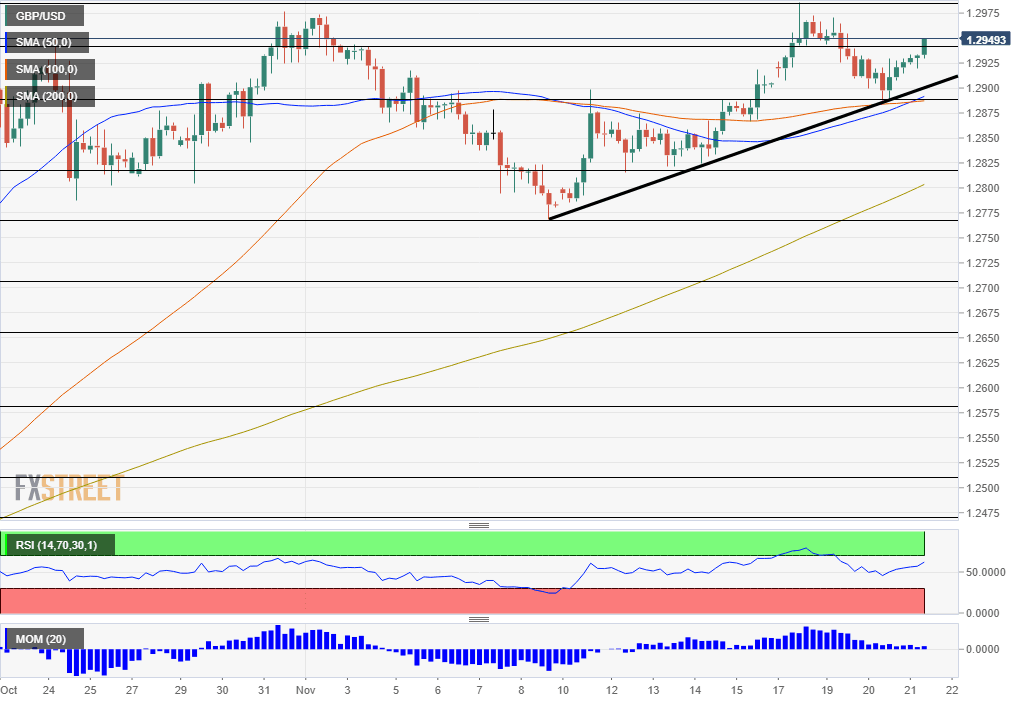Click the green RSI overbought zone band
Viewport: 1029px width, 703px height.
500,543
